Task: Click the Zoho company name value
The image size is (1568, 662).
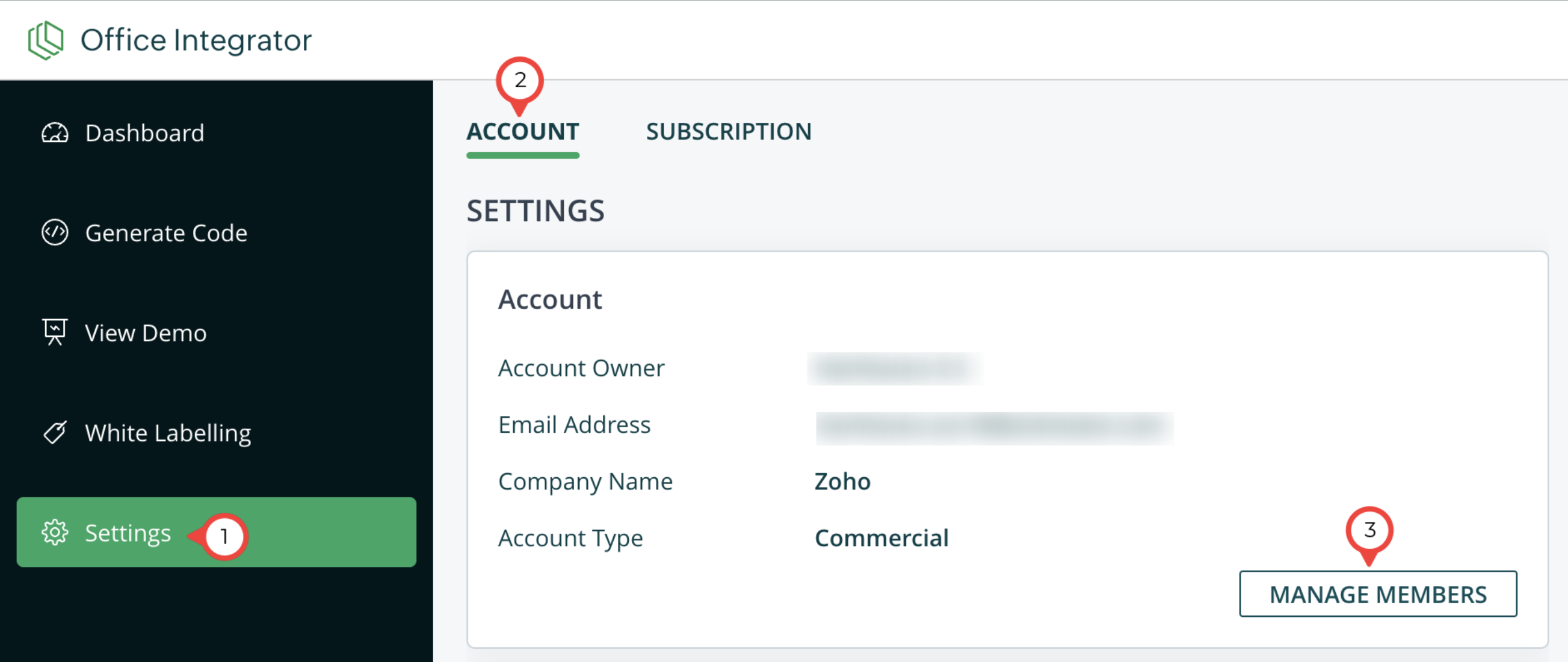Action: coord(842,481)
